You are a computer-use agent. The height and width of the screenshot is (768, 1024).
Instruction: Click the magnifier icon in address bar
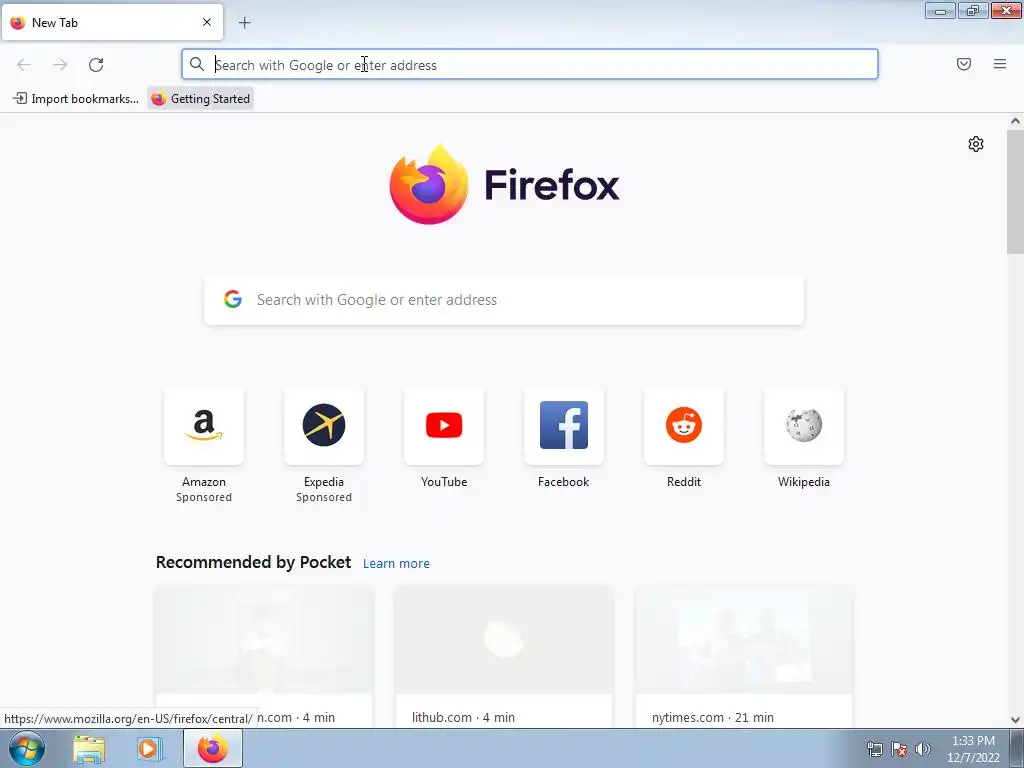click(197, 64)
